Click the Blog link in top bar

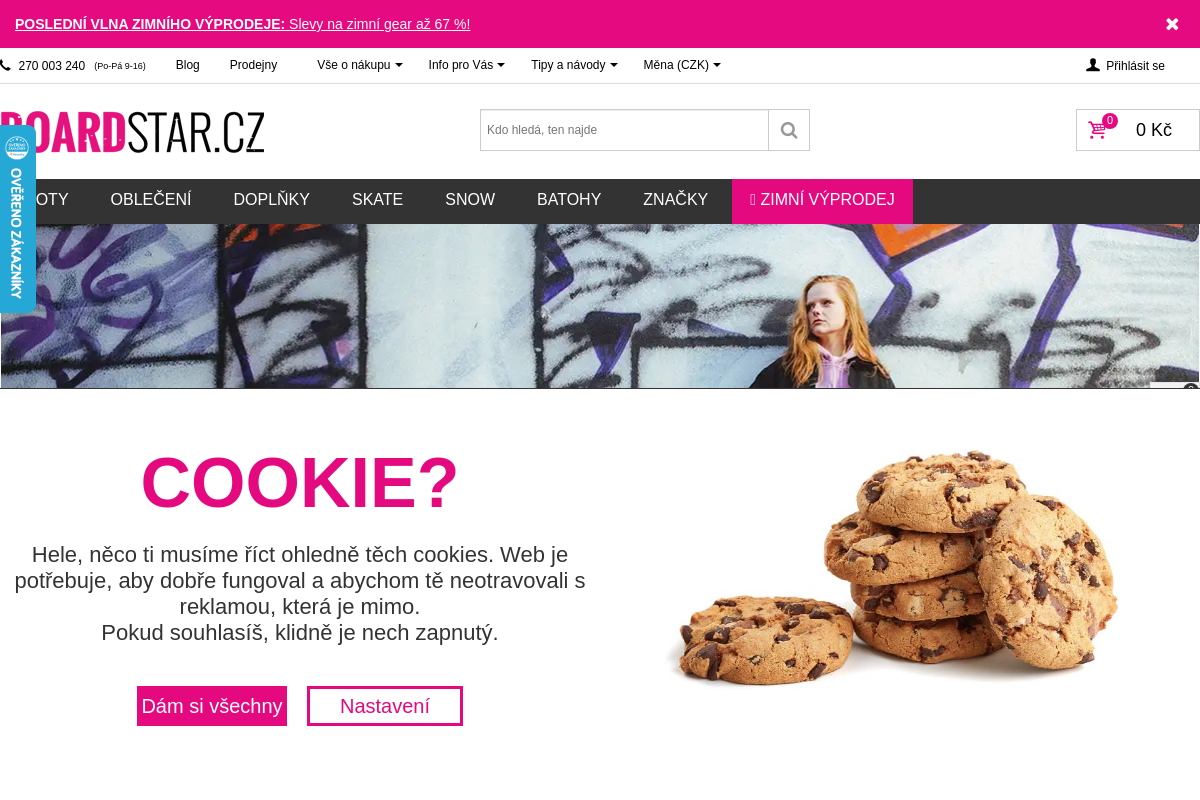pos(188,65)
